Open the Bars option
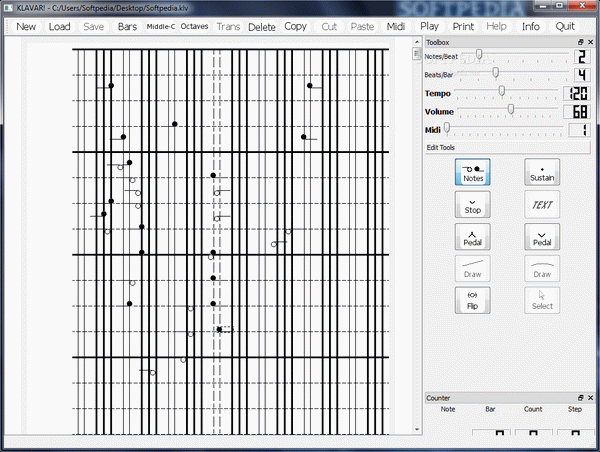 coord(127,26)
